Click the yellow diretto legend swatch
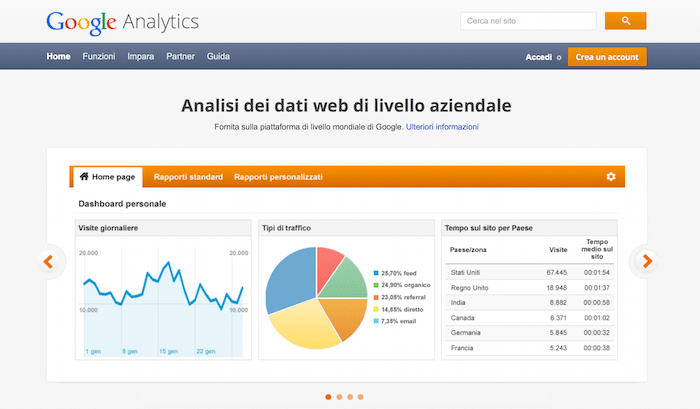The height and width of the screenshot is (409, 700). click(376, 309)
